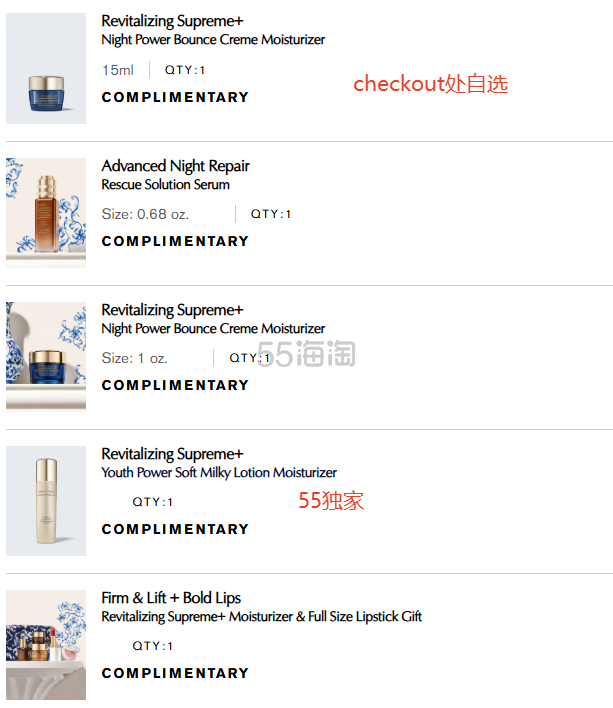Select the 1 oz. Night Power Bounce Creme image
Image resolution: width=613 pixels, height=708 pixels.
pyautogui.click(x=46, y=357)
